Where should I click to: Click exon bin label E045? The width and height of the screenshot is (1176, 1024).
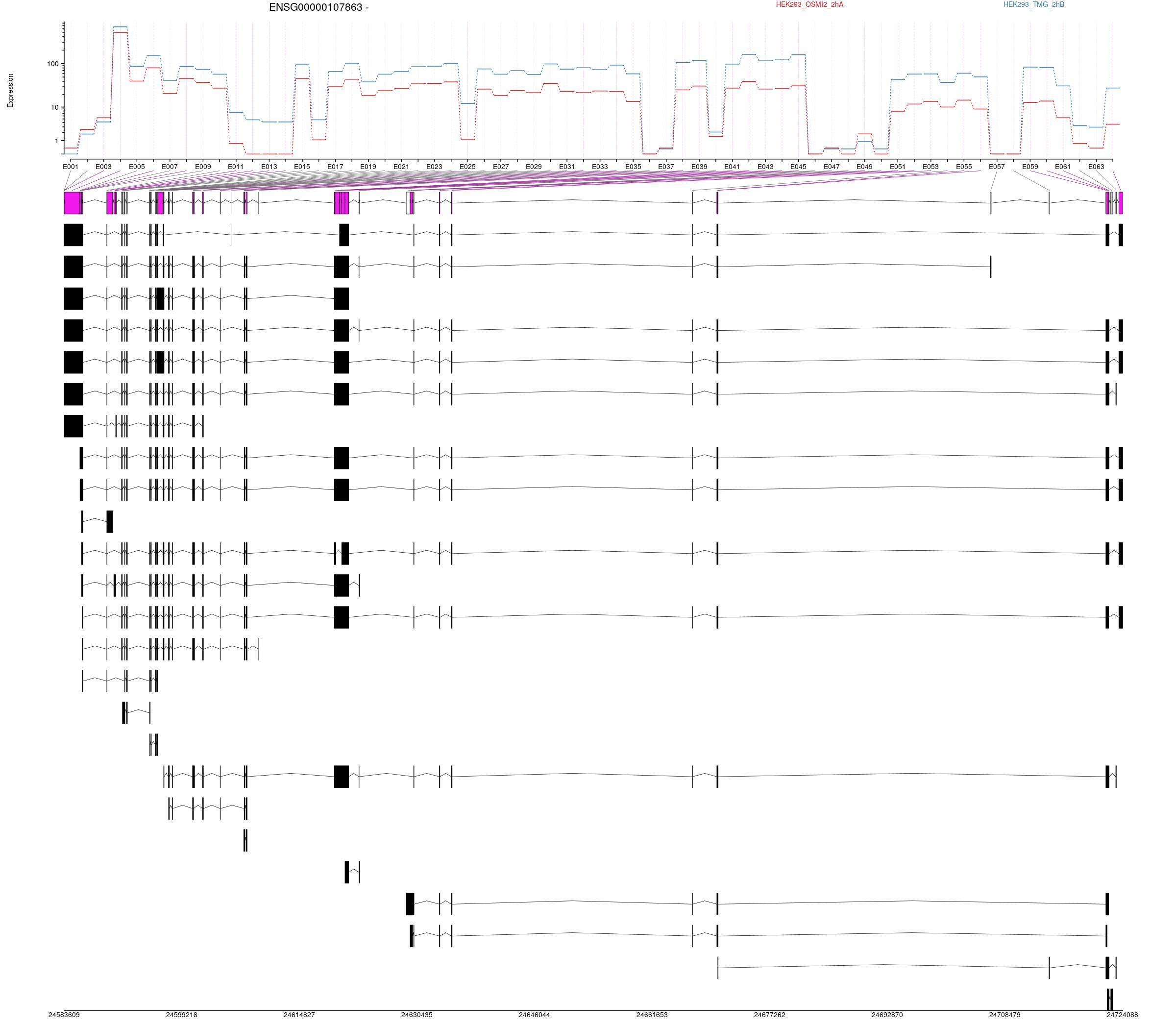point(798,167)
